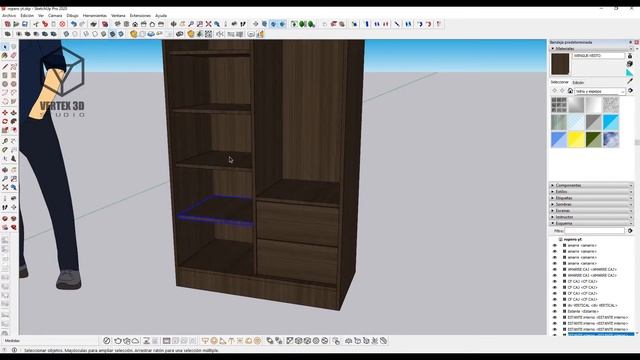Screen dimensions: 640x360
Task: Expand the Estilos tray panel
Action: [x=591, y=191]
